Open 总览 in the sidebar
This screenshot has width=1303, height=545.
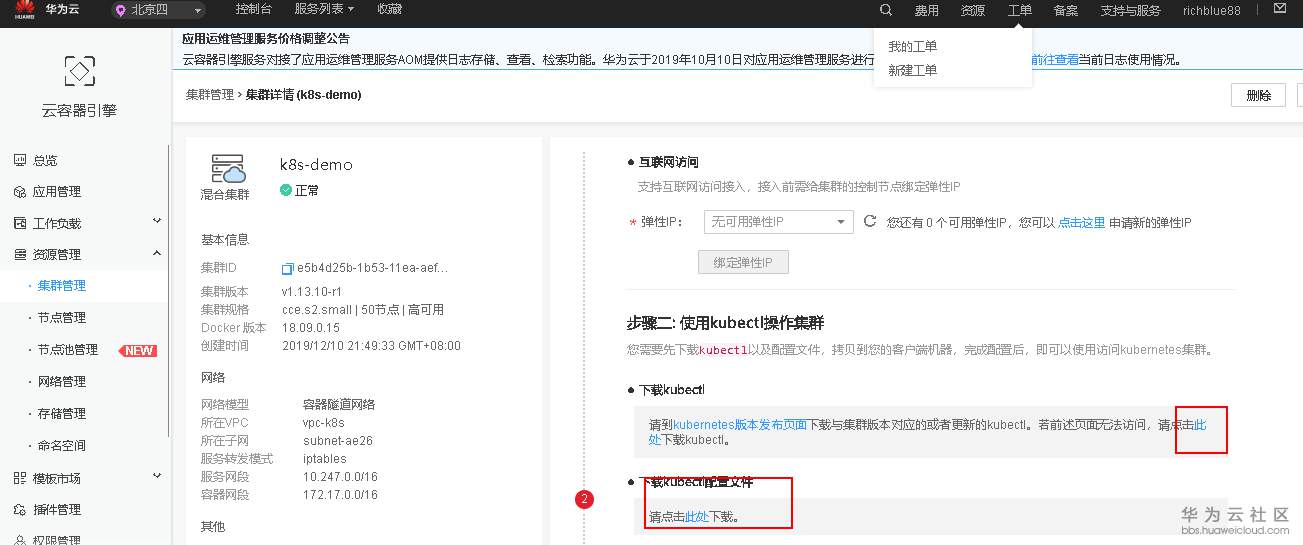click(46, 160)
